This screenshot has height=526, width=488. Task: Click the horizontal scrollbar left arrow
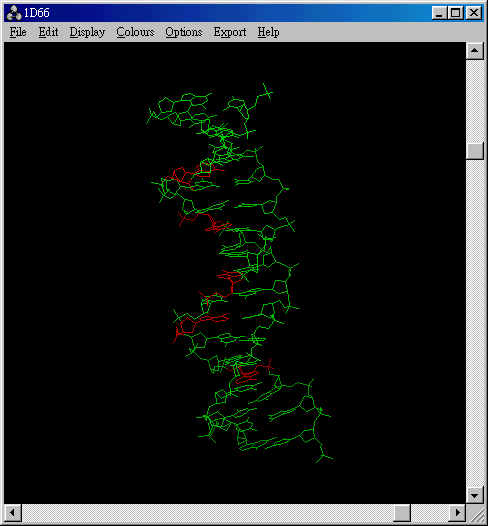[x=13, y=513]
